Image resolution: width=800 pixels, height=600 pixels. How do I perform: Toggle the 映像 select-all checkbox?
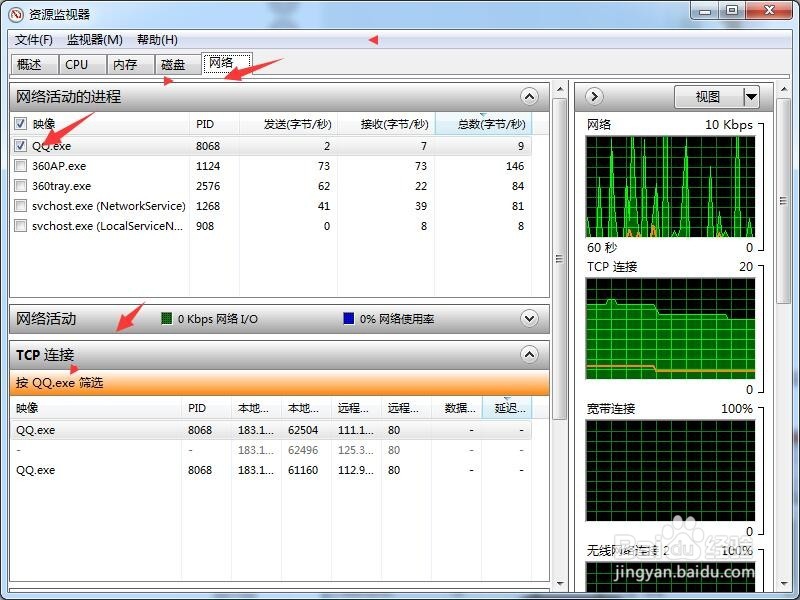pyautogui.click(x=20, y=123)
